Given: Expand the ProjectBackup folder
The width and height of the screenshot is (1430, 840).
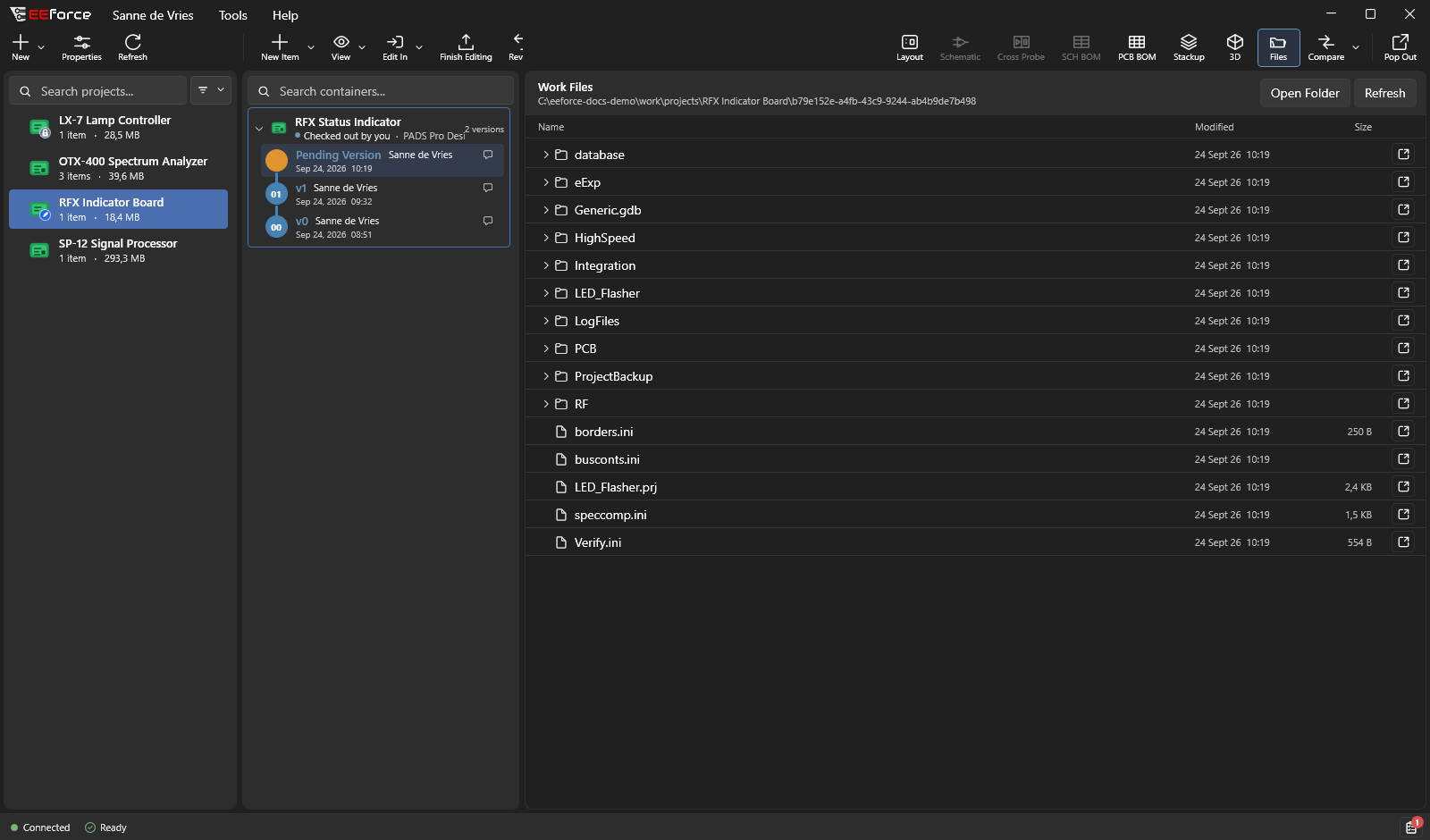Looking at the screenshot, I should click(546, 376).
